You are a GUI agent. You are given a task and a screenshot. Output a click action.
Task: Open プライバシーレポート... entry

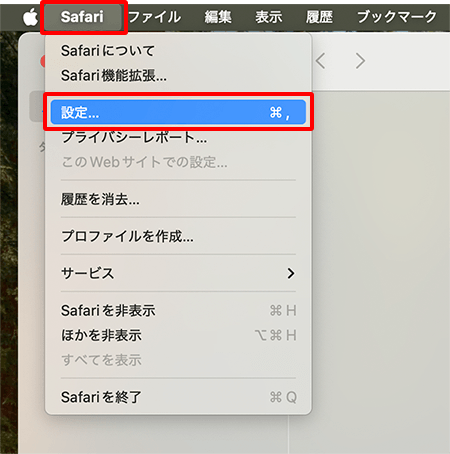click(178, 137)
